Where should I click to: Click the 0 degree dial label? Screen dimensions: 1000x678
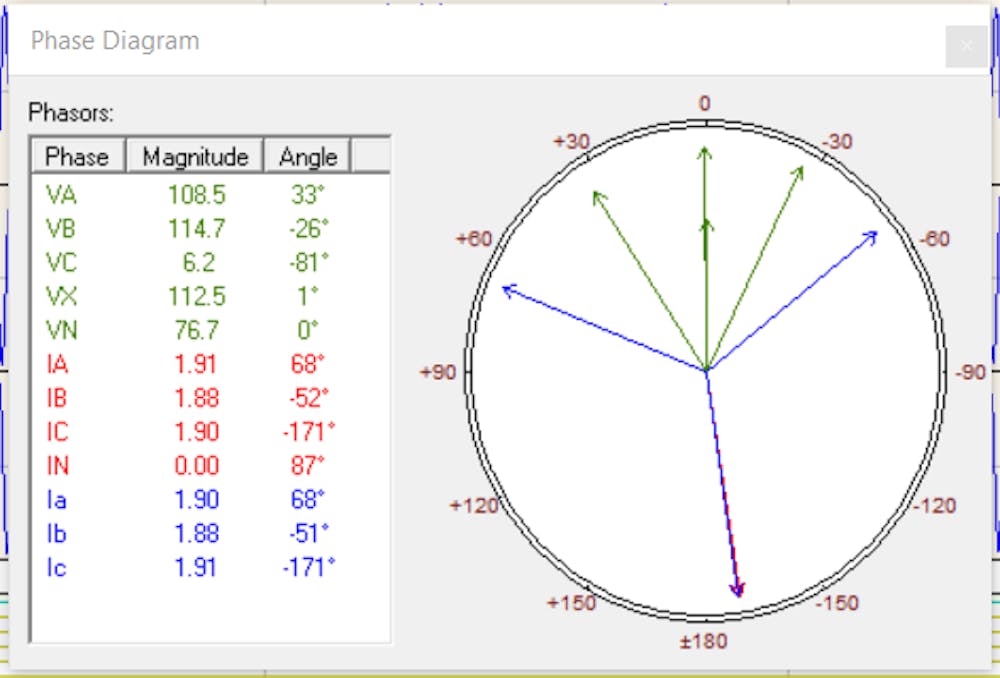(704, 103)
